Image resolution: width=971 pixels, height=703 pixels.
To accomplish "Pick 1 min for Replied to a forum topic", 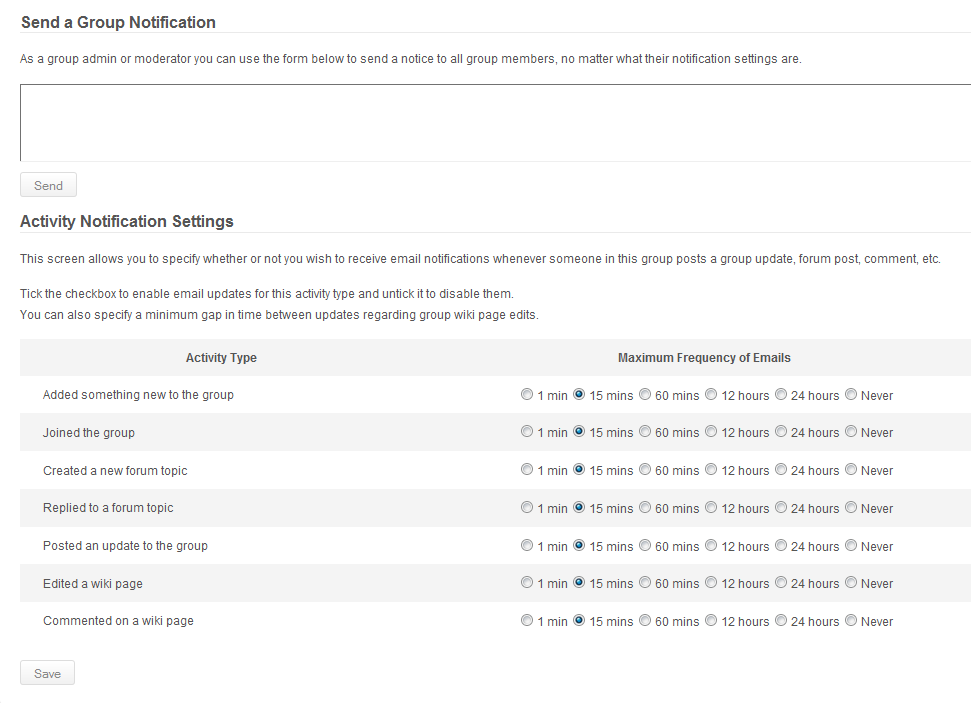I will [x=527, y=507].
